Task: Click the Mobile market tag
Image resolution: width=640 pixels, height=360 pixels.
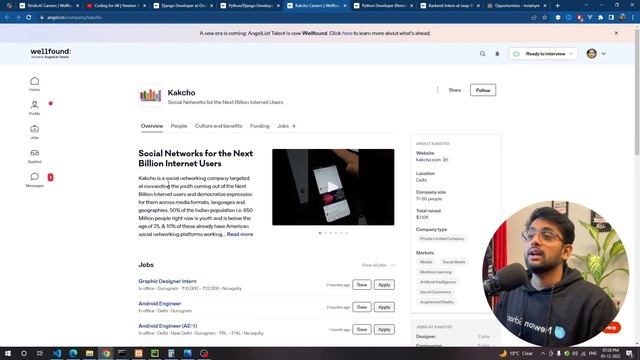Action: pos(426,262)
